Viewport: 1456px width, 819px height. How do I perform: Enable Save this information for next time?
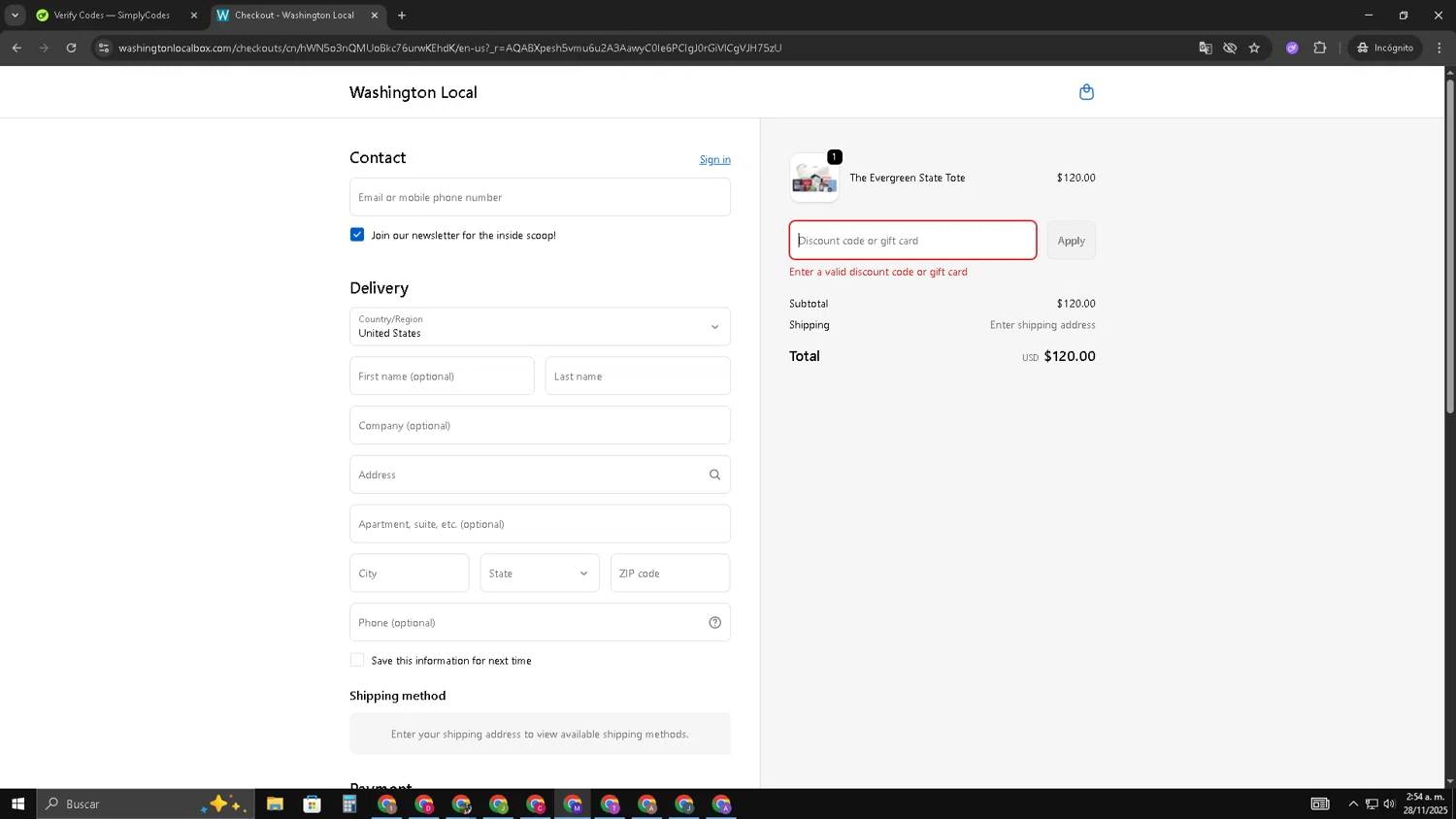click(x=357, y=661)
